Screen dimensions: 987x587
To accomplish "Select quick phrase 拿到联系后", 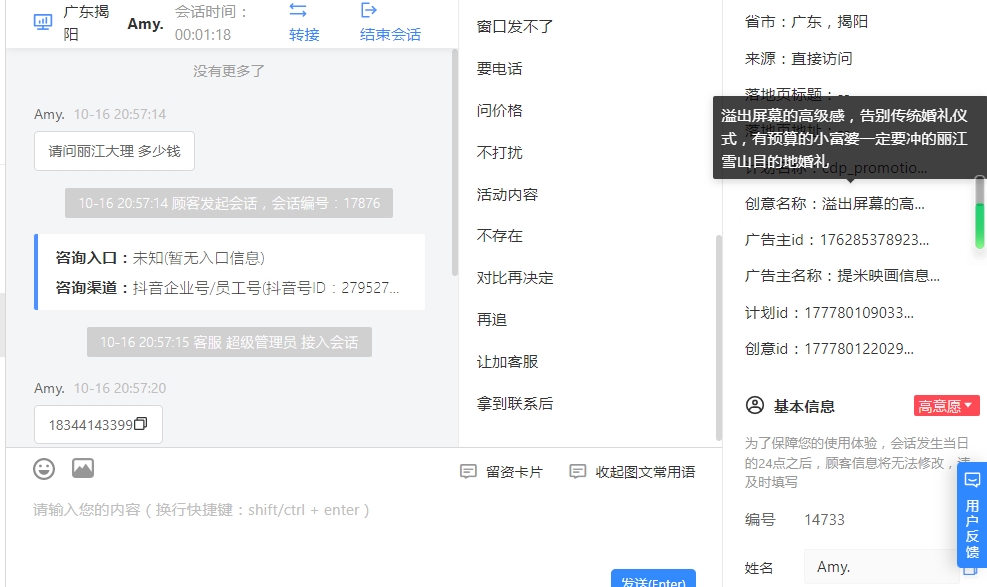I will (515, 403).
